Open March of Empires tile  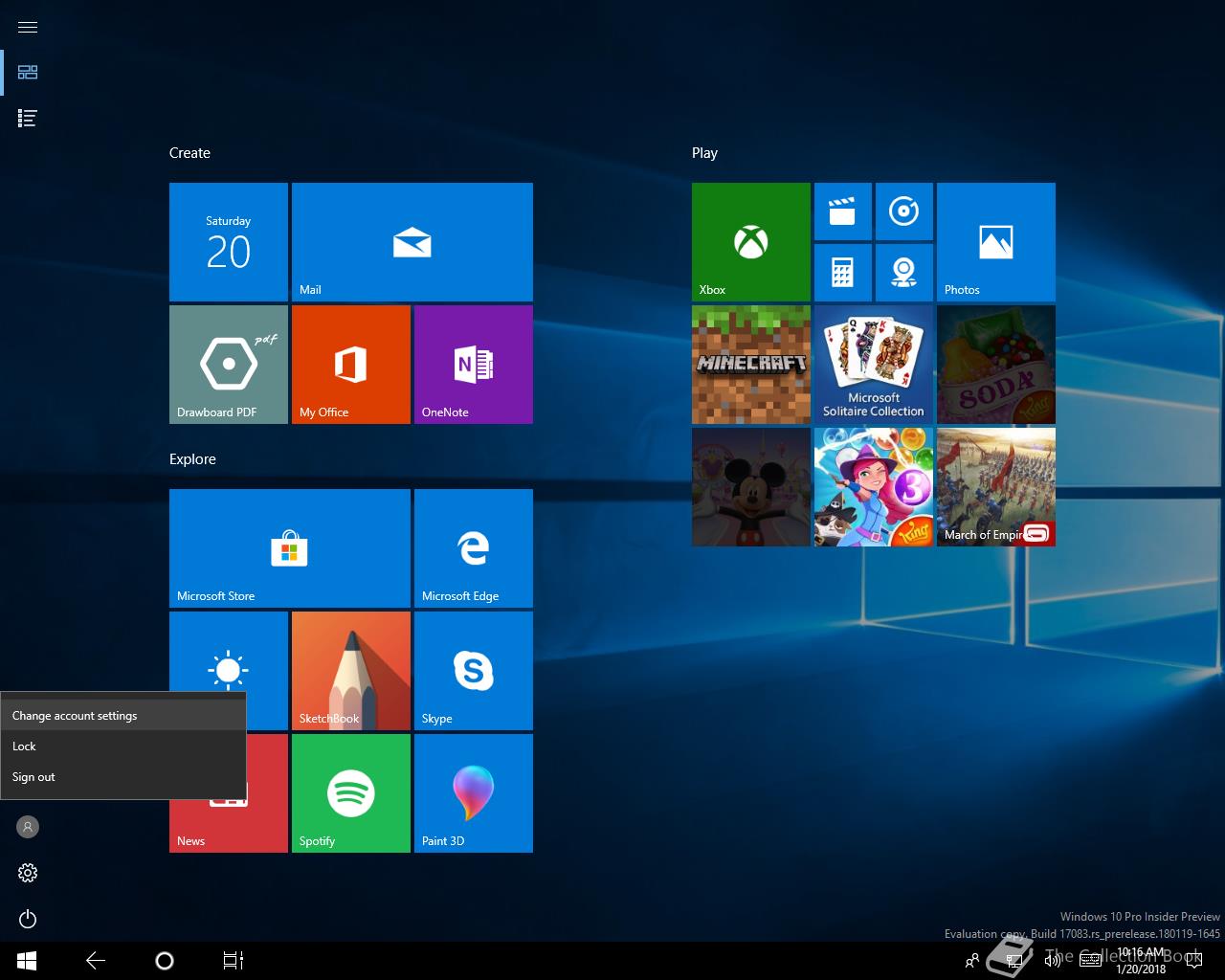point(996,487)
